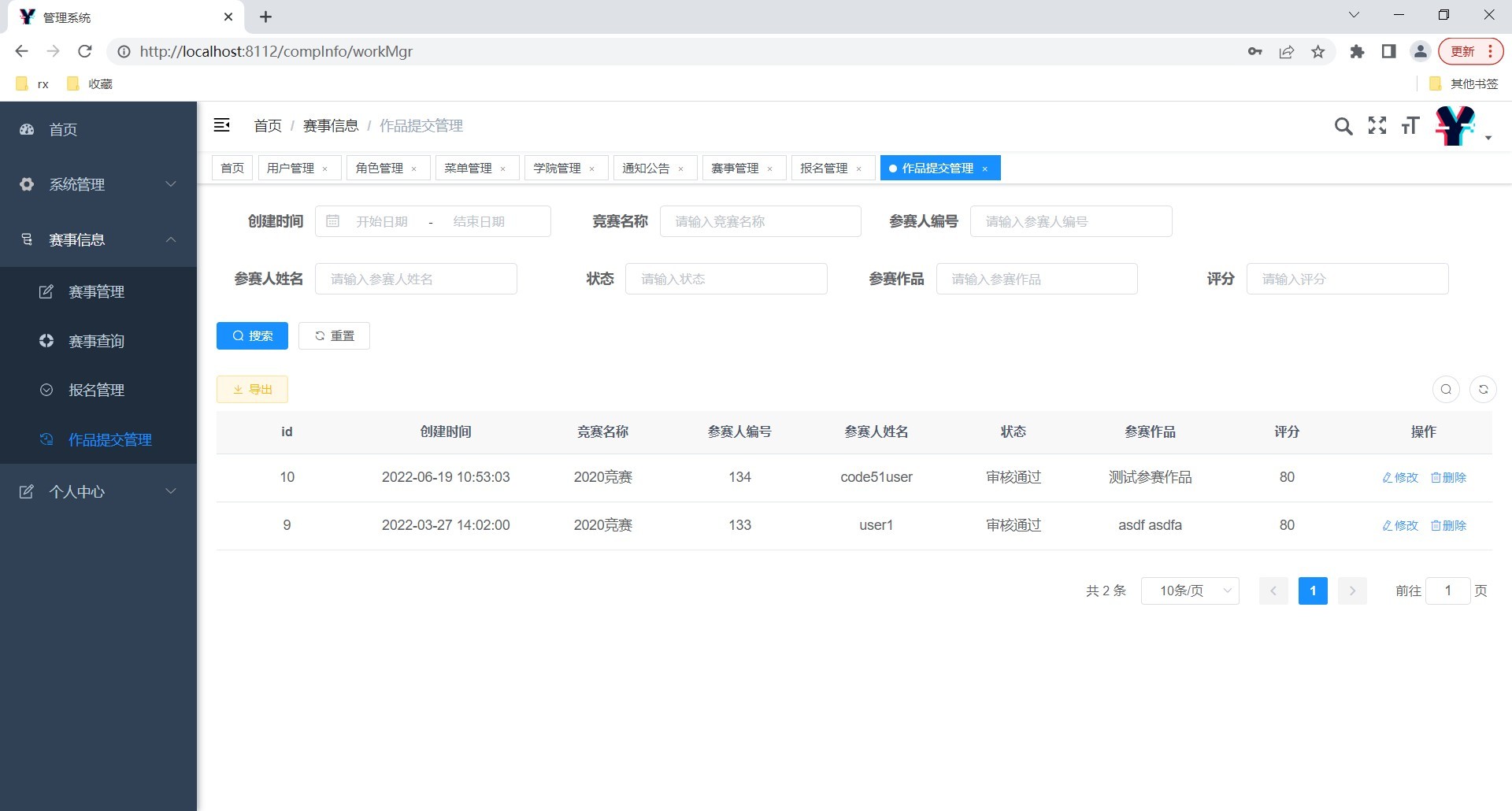
Task: Toggle fullscreen mode icon in header
Action: 1377,125
